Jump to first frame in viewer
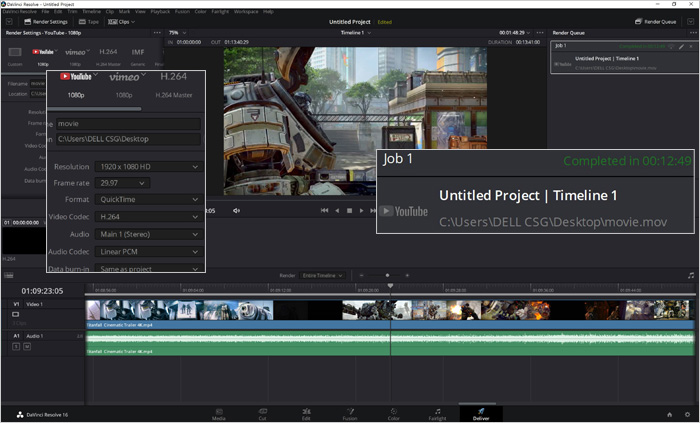The height and width of the screenshot is (423, 700). pyautogui.click(x=325, y=211)
